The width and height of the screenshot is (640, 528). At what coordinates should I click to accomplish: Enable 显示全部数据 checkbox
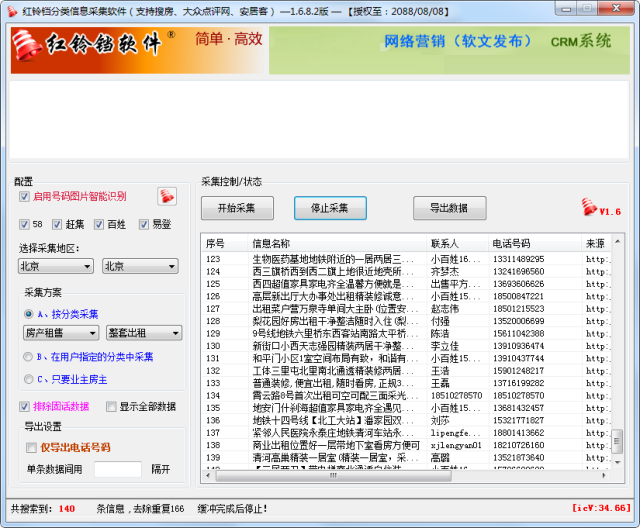click(x=111, y=406)
